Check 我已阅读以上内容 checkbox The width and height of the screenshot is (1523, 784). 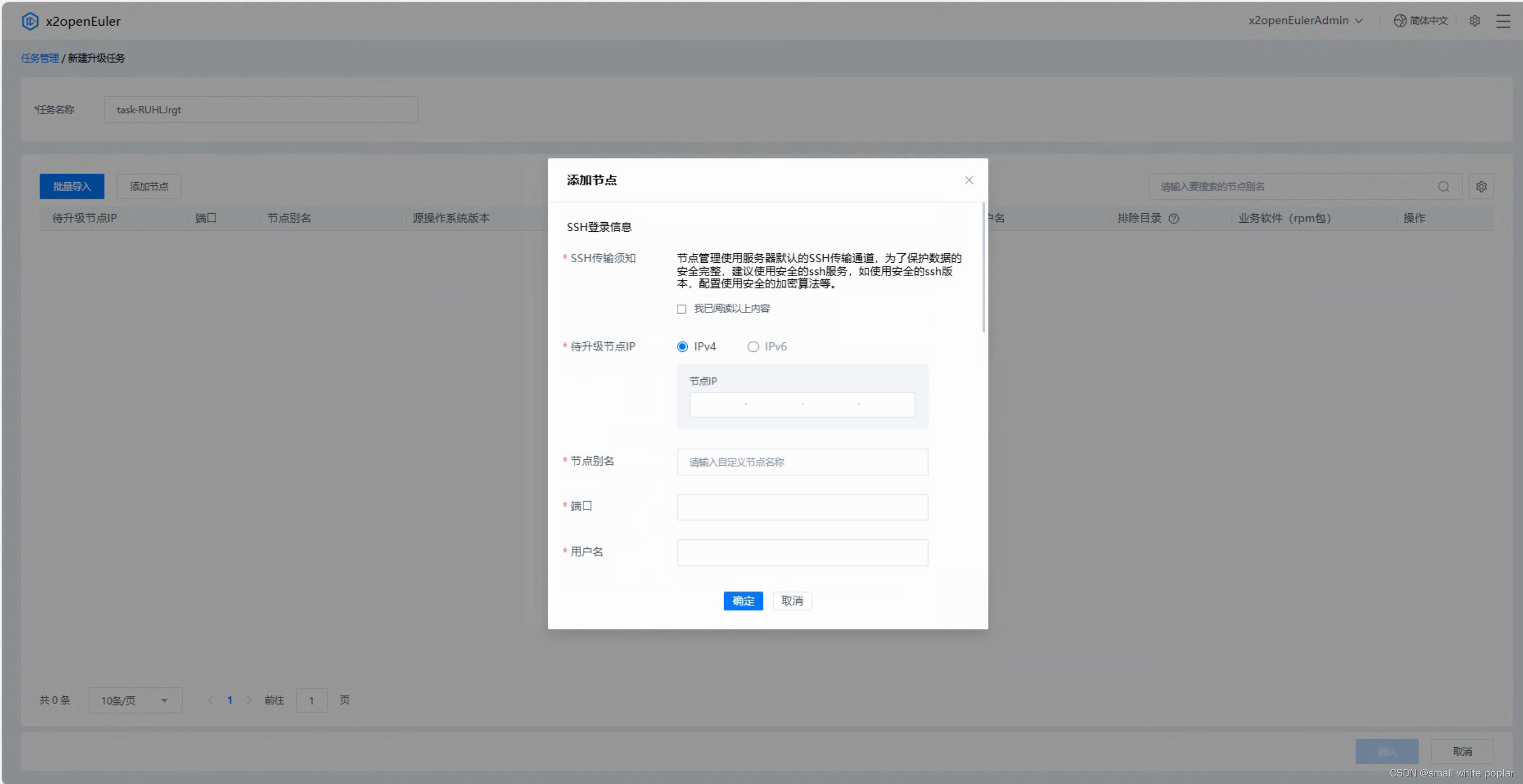coord(681,309)
